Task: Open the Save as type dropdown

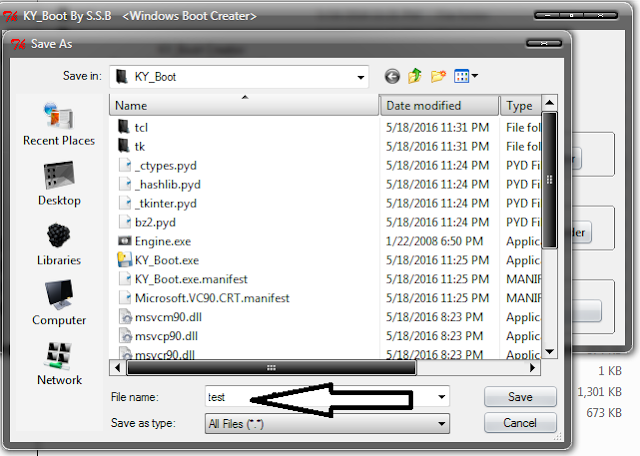Action: coord(442,424)
